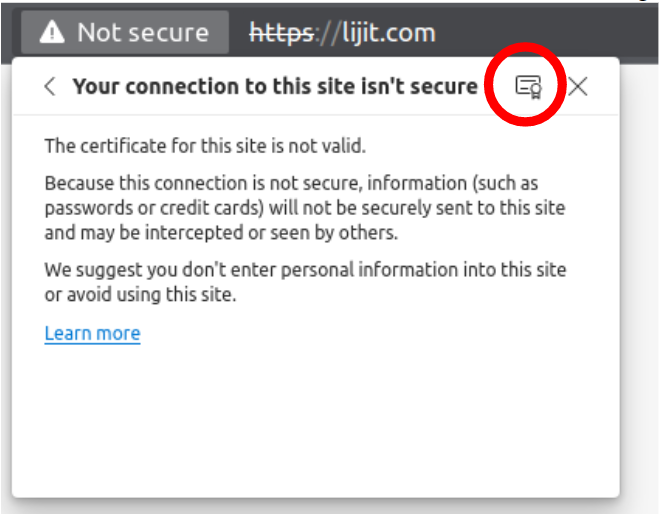Click the "certificate for this site is not valid" line

coord(205,146)
